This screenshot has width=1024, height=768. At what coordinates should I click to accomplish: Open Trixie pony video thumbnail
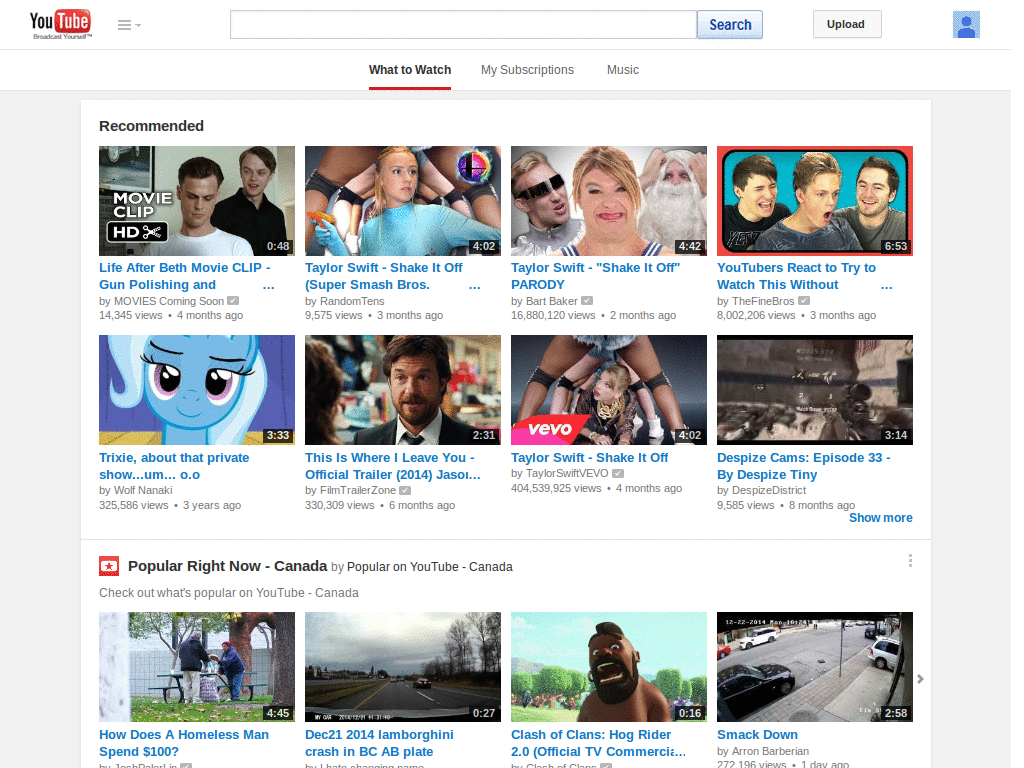click(197, 390)
